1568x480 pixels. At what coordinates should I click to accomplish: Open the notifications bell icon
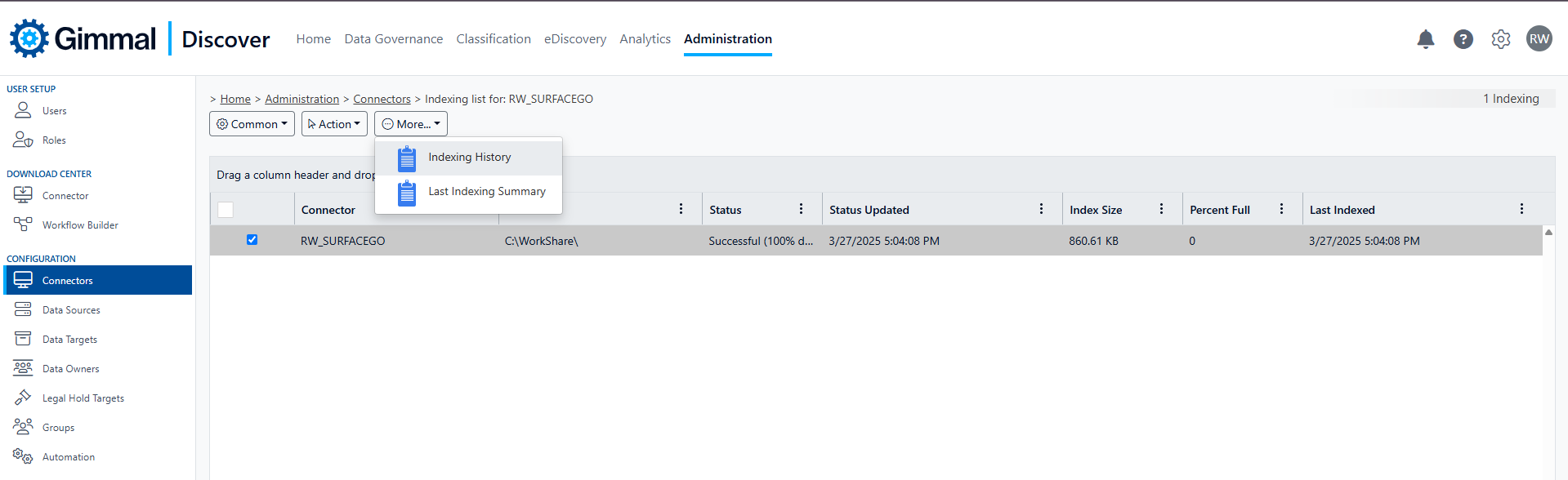pos(1425,39)
